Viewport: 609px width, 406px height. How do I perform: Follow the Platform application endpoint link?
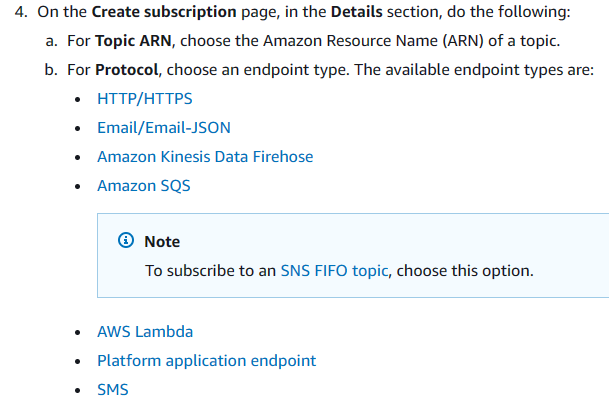207,361
